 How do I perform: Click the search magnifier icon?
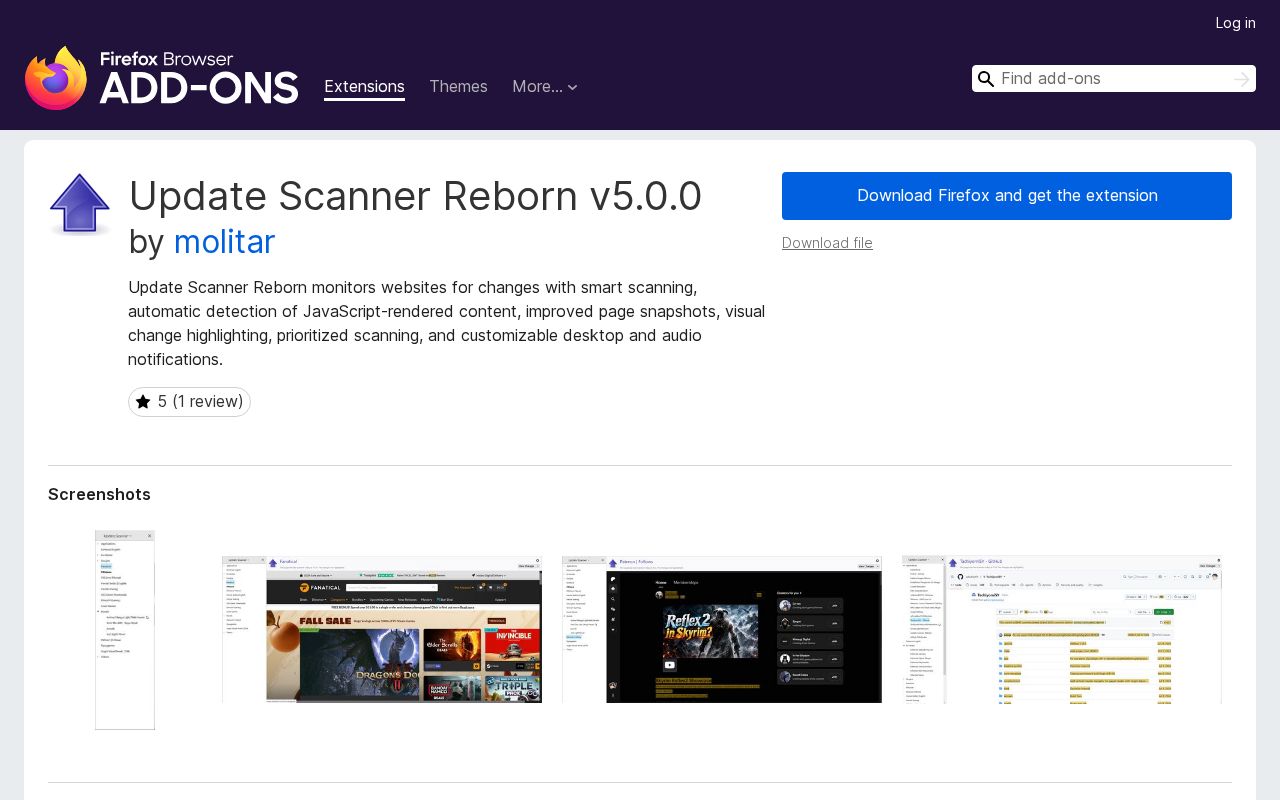(x=986, y=79)
